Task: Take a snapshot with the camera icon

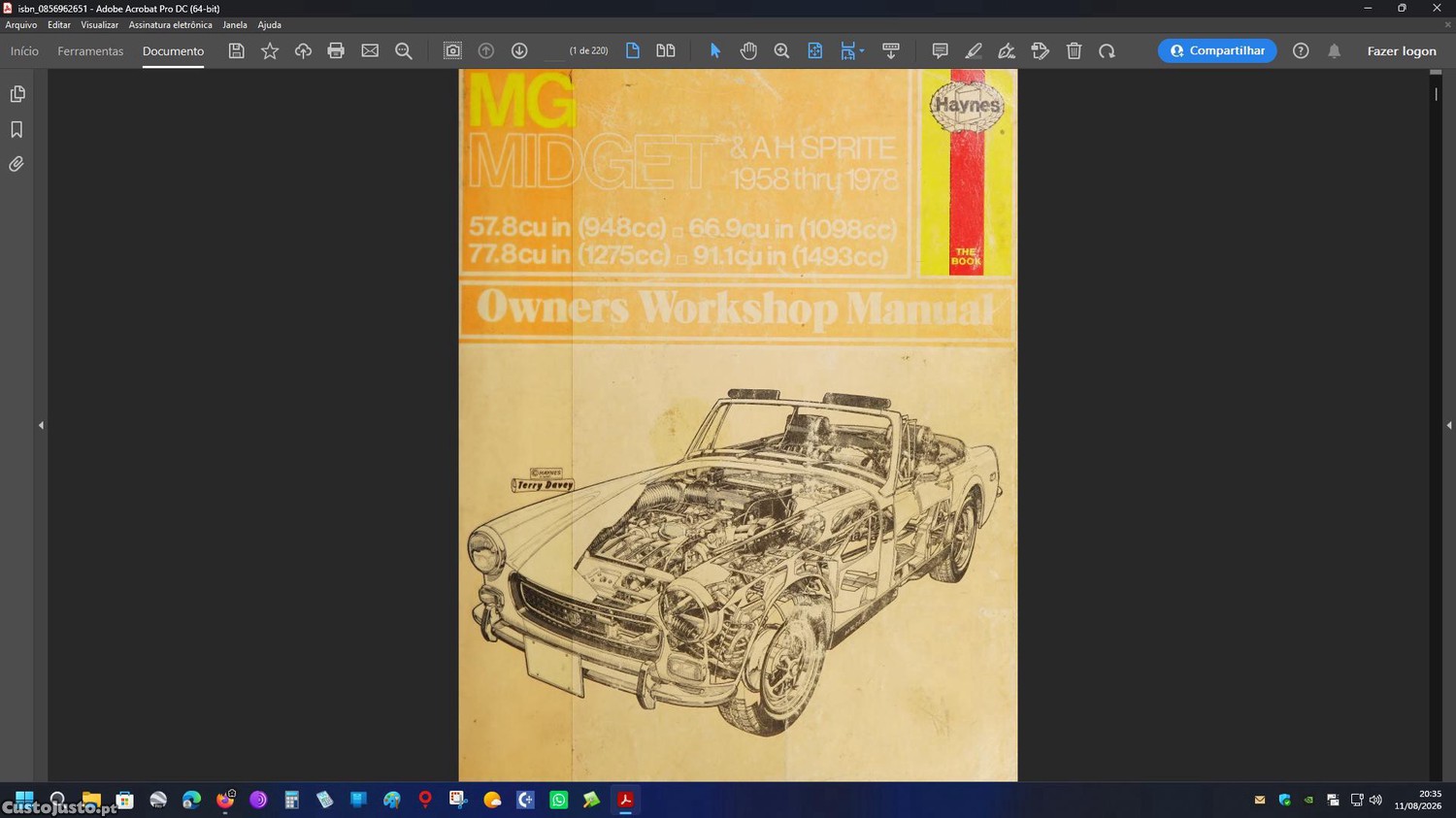Action: (452, 50)
